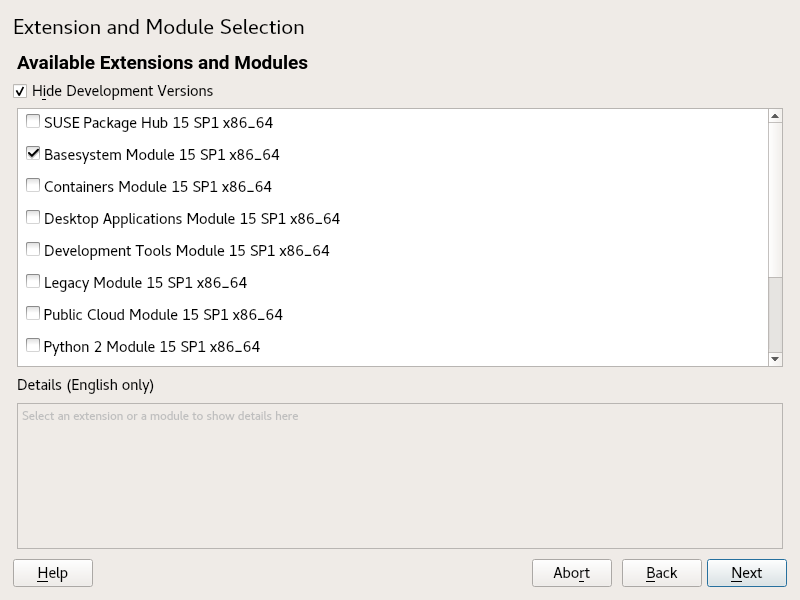800x600 pixels.
Task: Click the scrollbar down arrow
Action: point(775,359)
